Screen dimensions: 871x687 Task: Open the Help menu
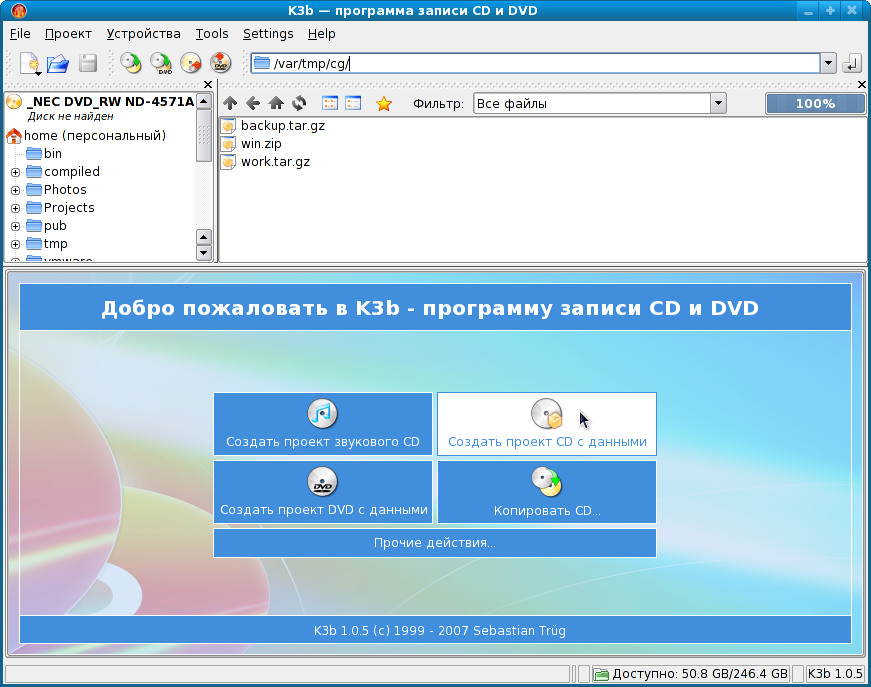click(322, 34)
